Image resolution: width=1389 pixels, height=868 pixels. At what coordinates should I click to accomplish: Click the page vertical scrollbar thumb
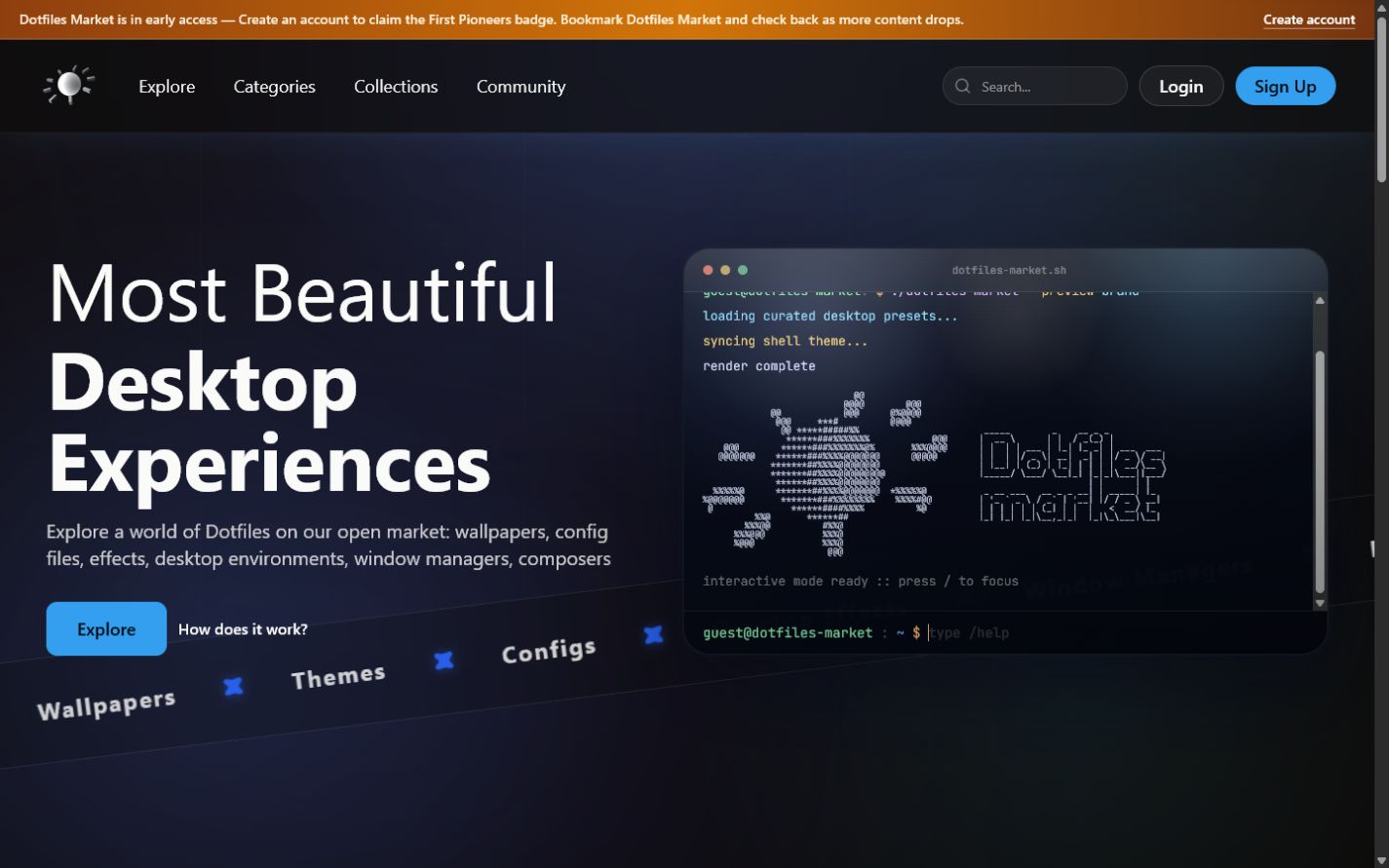[1381, 99]
